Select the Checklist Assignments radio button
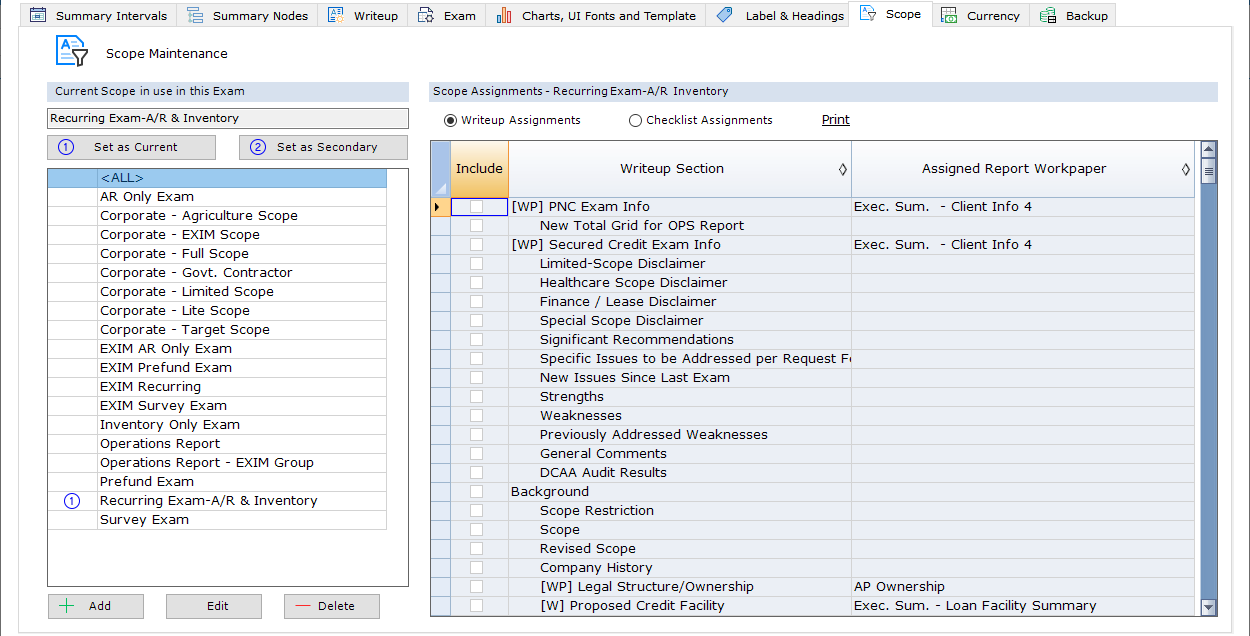1250x636 pixels. tap(636, 121)
